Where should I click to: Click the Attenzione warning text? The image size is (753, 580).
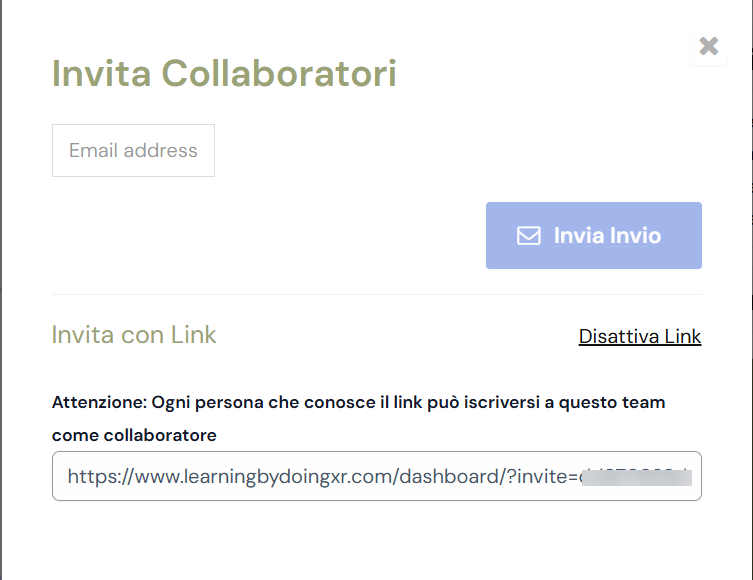(358, 418)
